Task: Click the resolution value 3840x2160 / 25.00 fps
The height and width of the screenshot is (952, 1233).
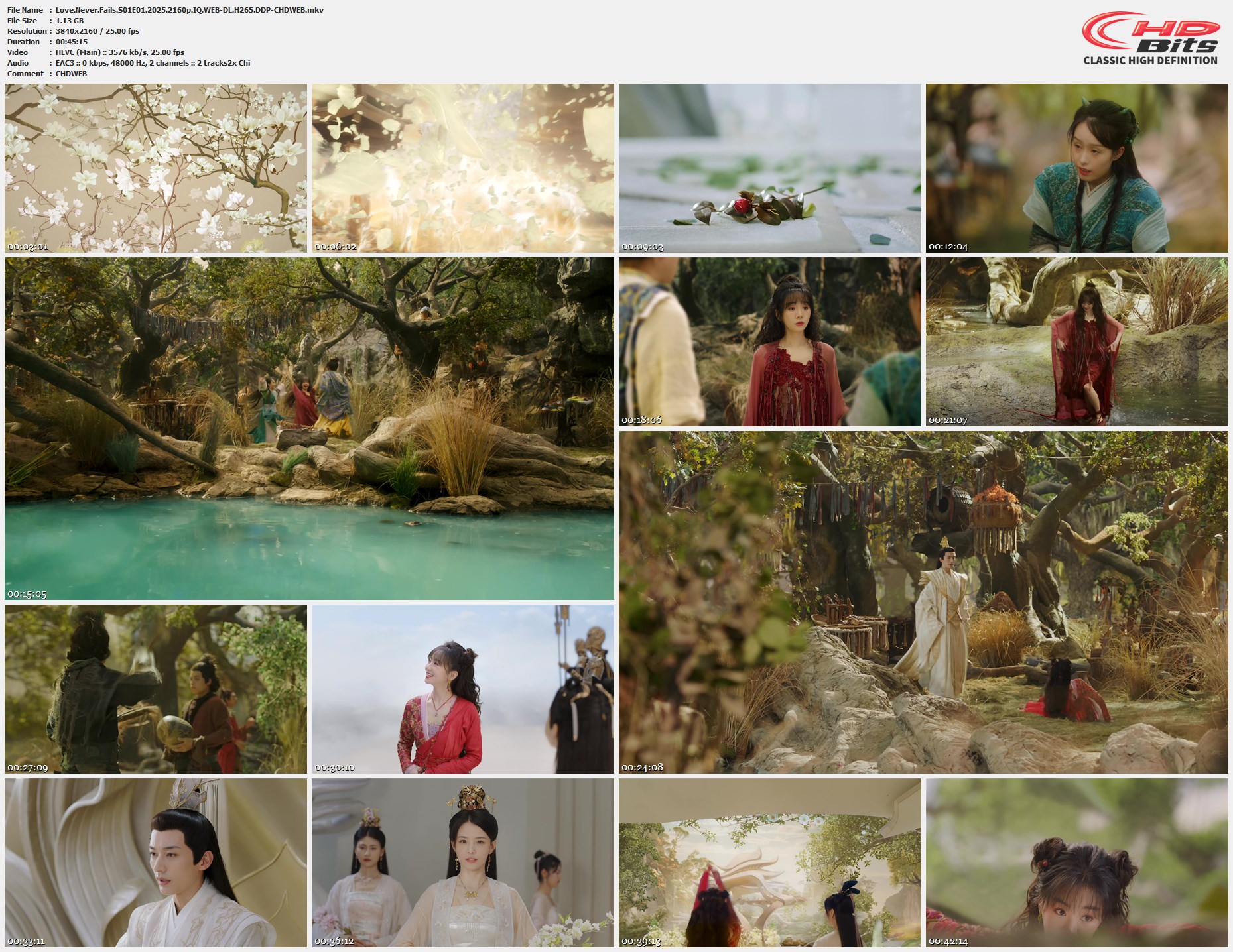Action: [x=97, y=31]
